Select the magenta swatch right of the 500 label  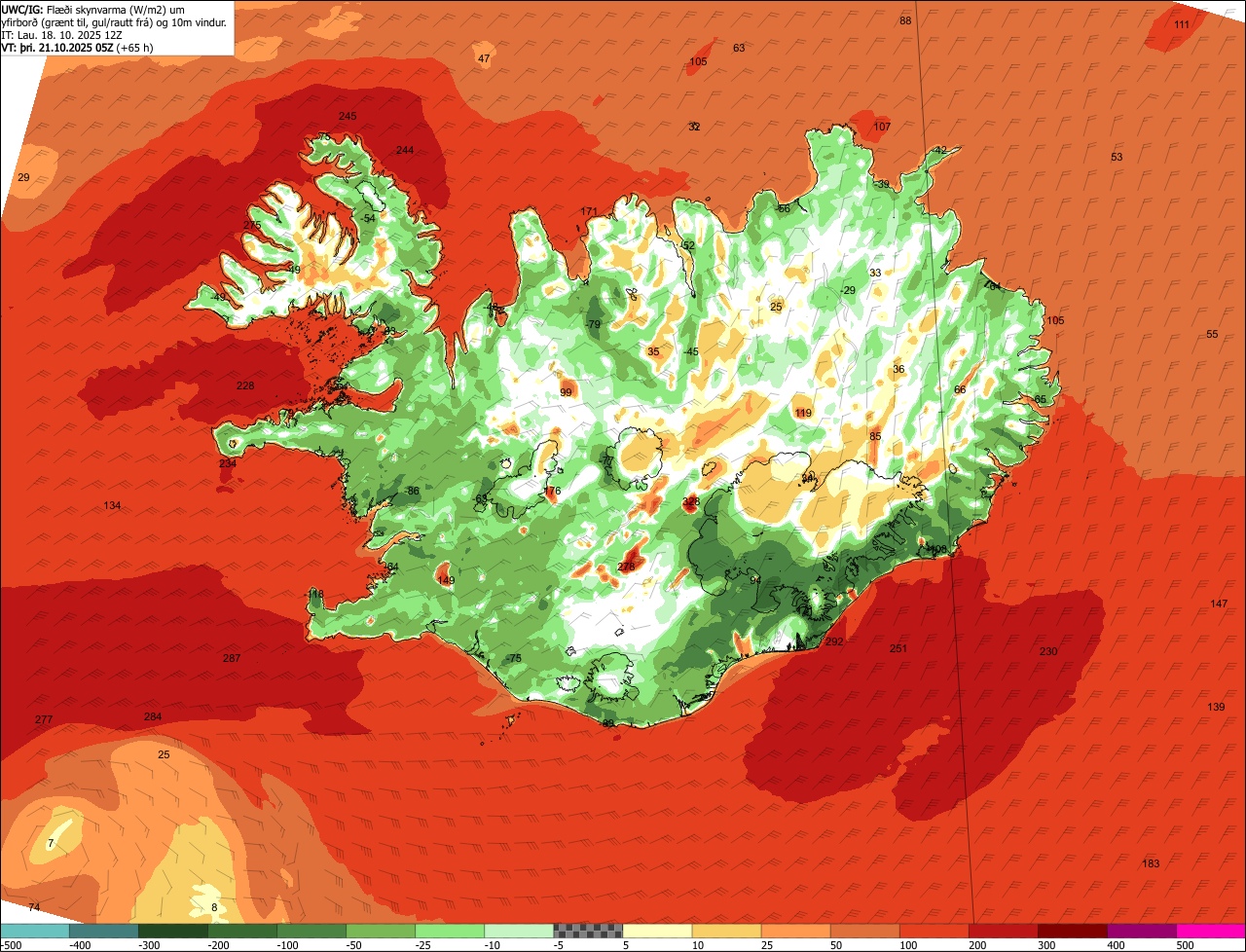pos(1211,931)
